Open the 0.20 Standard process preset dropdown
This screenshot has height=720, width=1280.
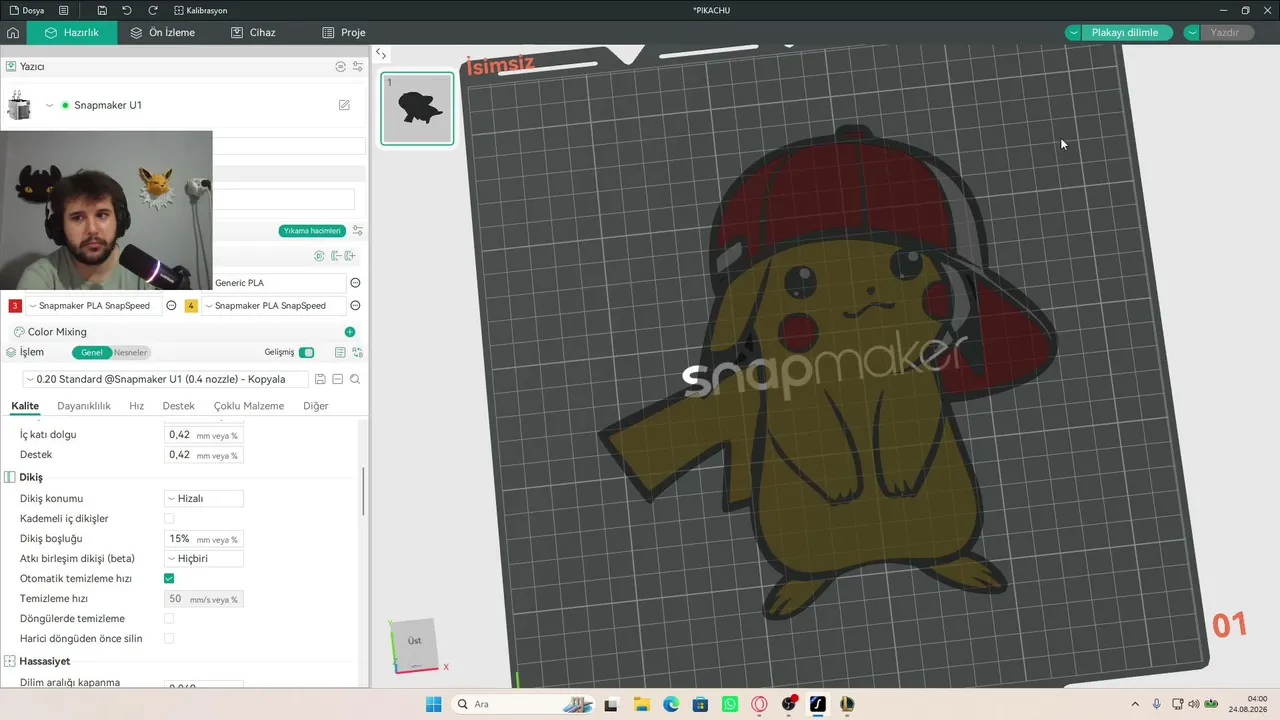pyautogui.click(x=165, y=379)
